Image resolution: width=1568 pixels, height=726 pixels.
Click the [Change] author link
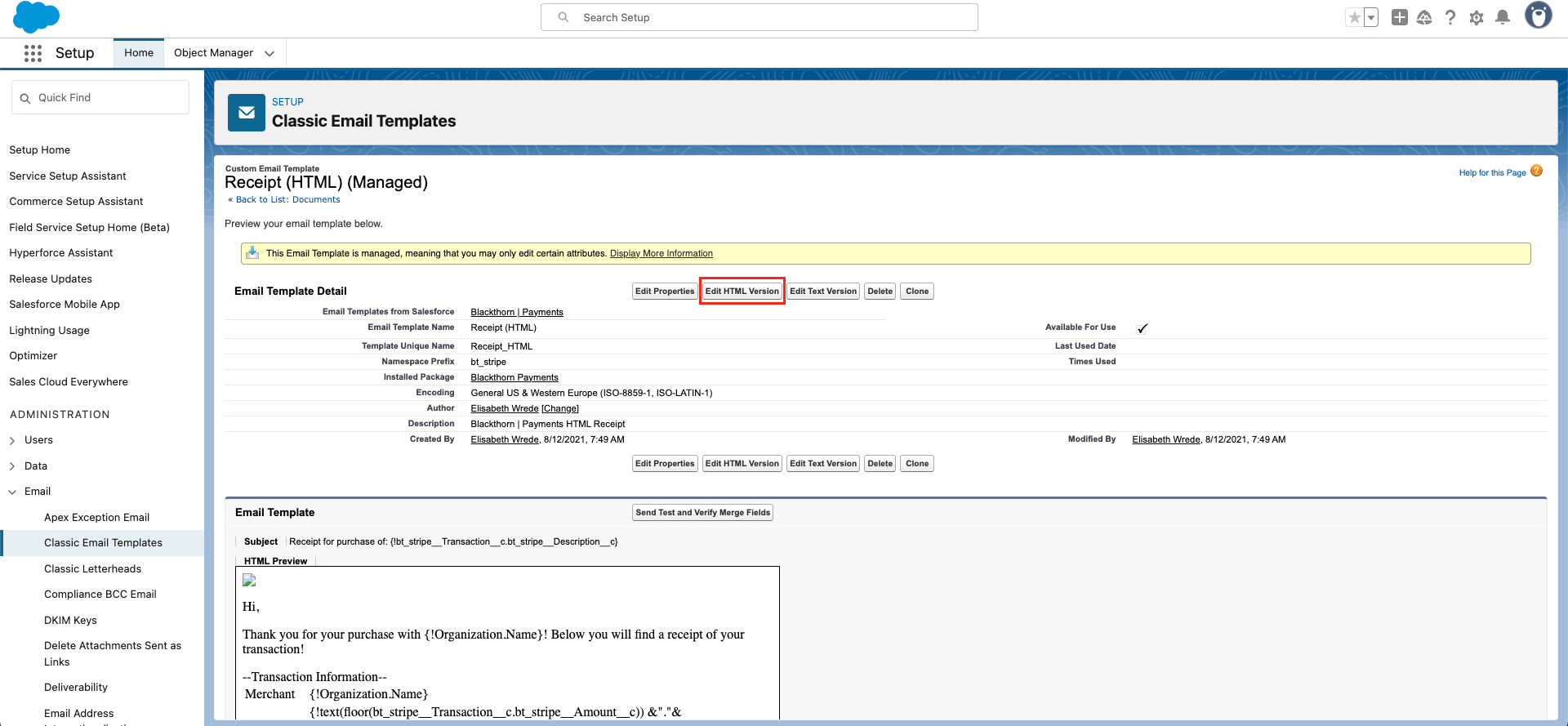560,409
